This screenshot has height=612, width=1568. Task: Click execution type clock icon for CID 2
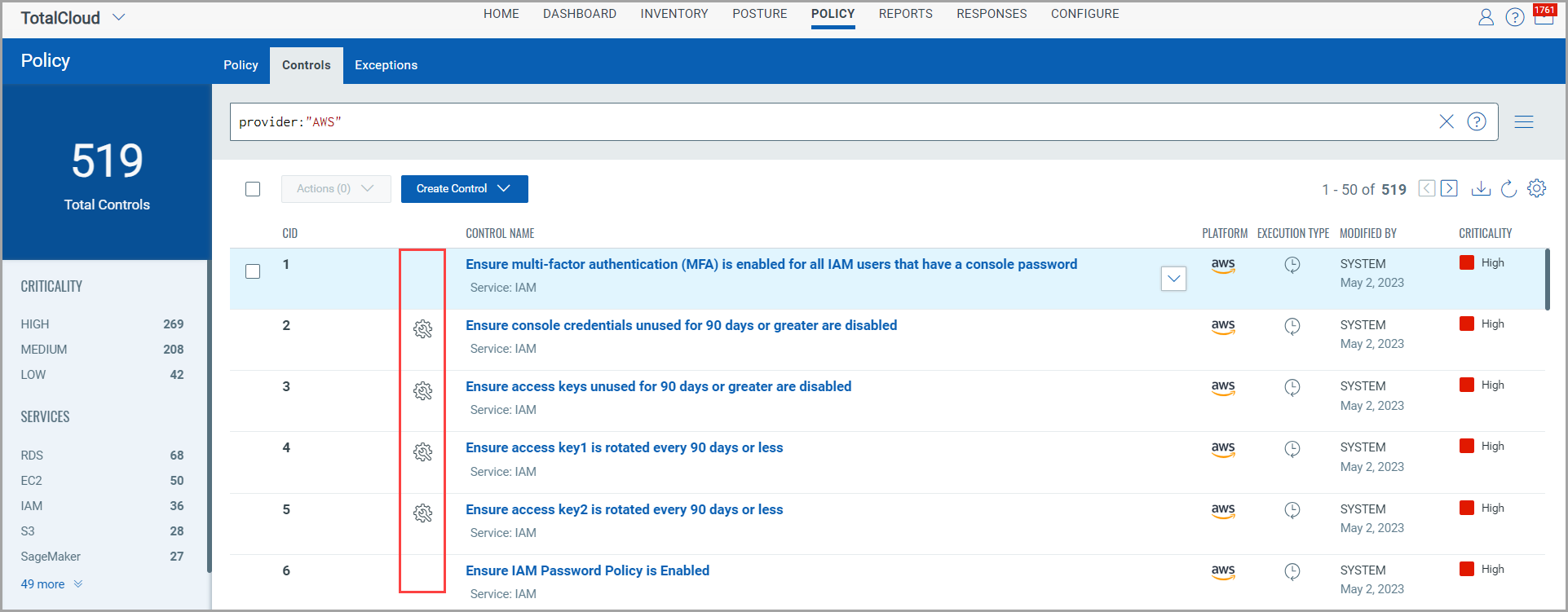tap(1292, 326)
